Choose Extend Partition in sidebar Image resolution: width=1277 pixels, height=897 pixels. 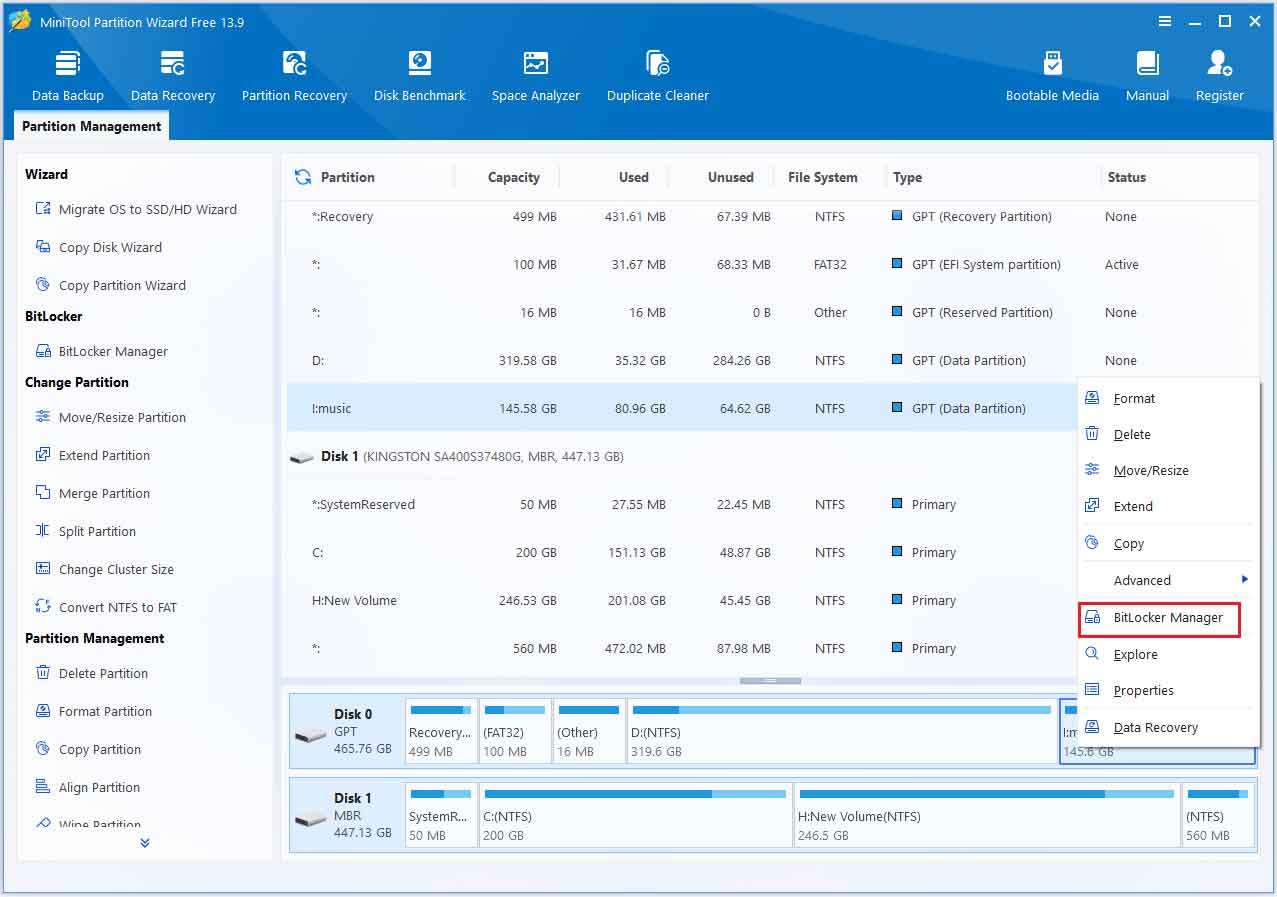coord(93,455)
